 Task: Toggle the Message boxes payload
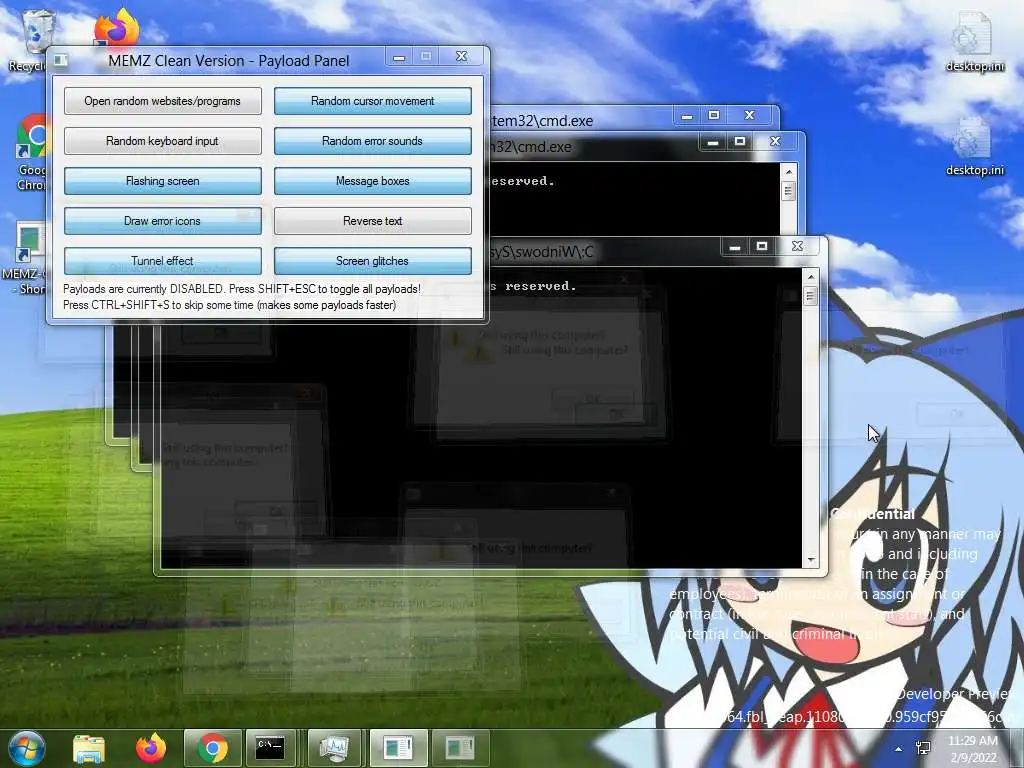tap(373, 181)
